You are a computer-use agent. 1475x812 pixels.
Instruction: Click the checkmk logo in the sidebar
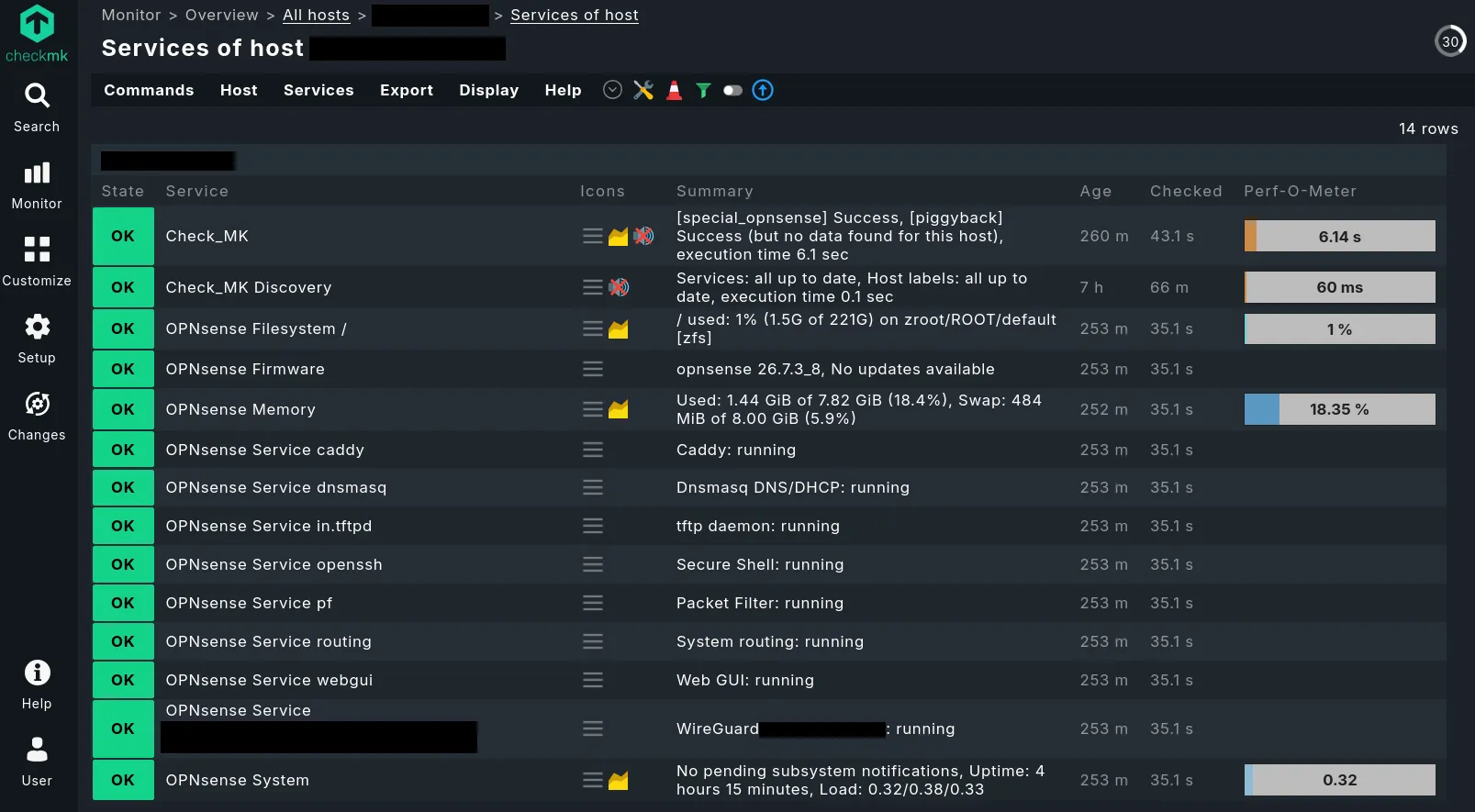[37, 33]
